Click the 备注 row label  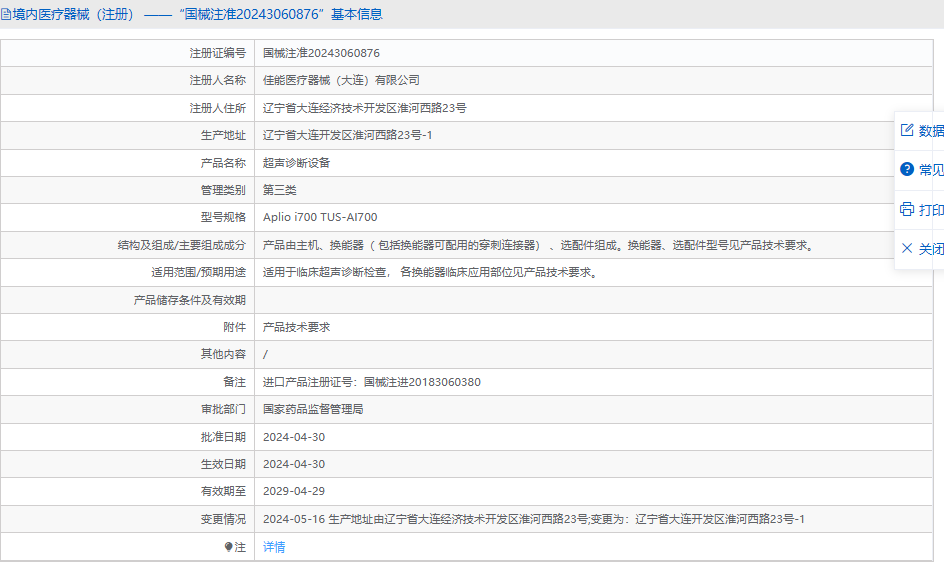pyautogui.click(x=234, y=382)
